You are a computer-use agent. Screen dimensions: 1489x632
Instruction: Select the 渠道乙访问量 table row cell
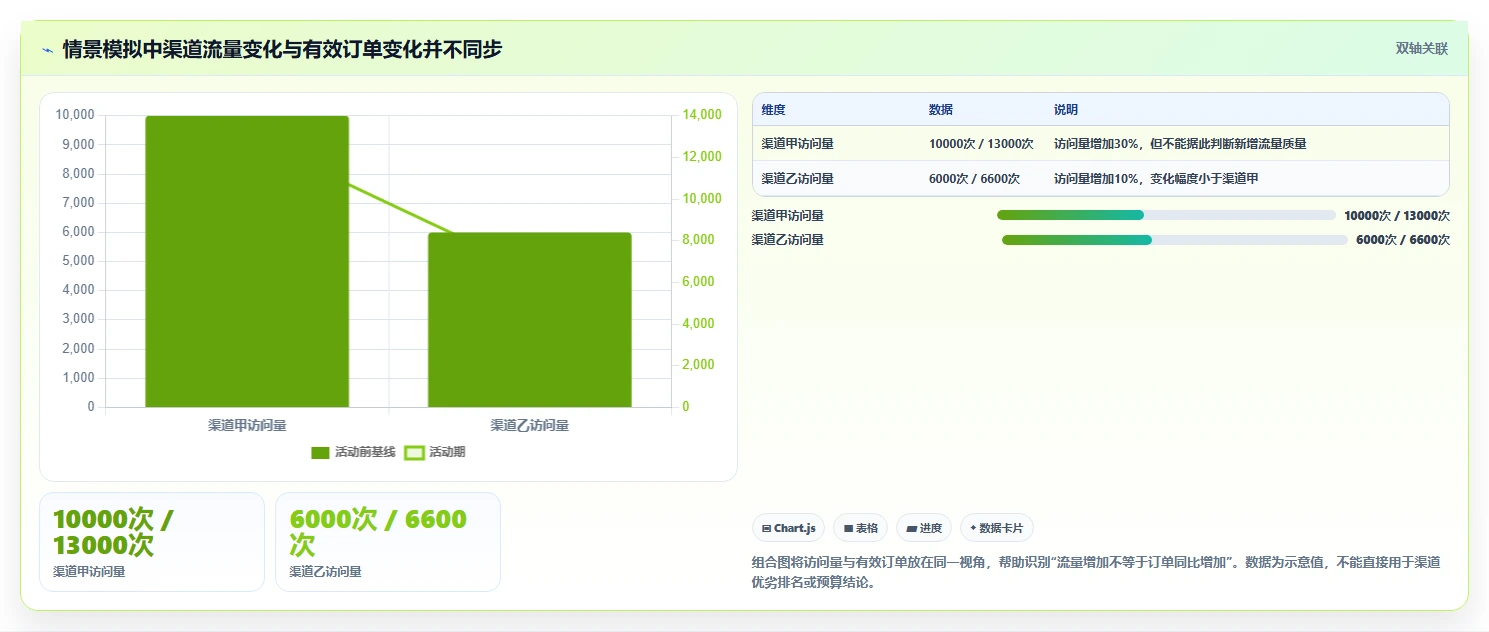click(798, 179)
